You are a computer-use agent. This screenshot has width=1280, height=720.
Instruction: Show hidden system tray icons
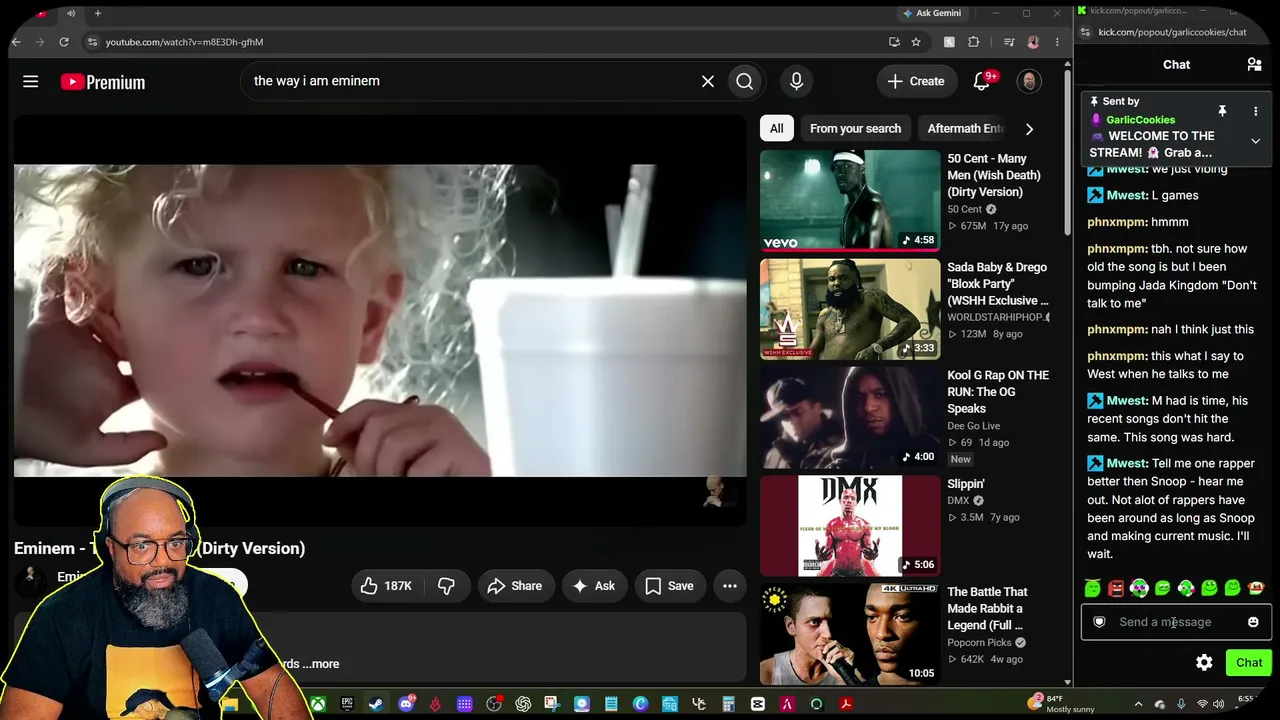1138,704
